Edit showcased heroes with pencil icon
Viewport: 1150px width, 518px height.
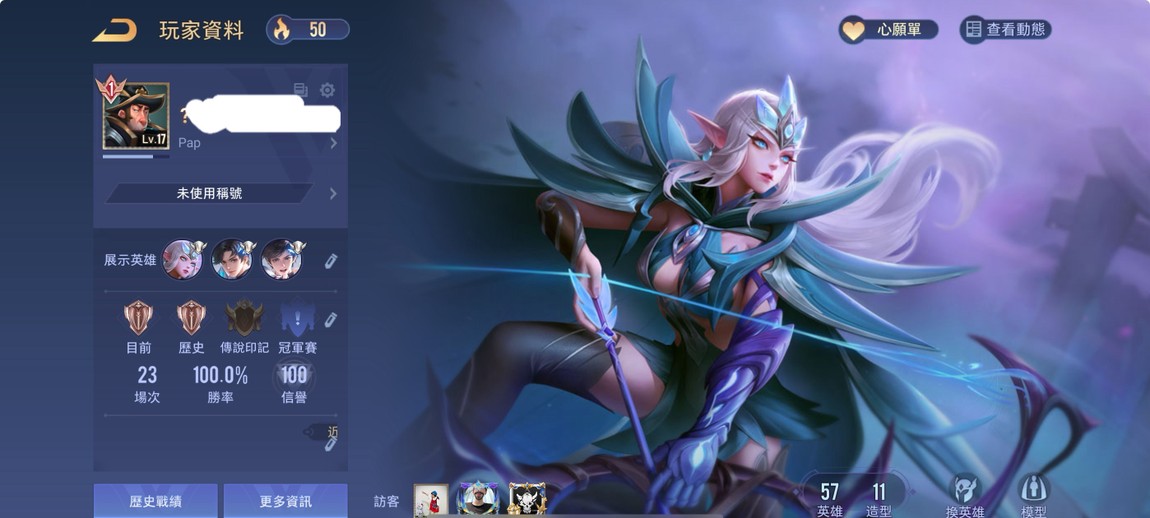[331, 260]
